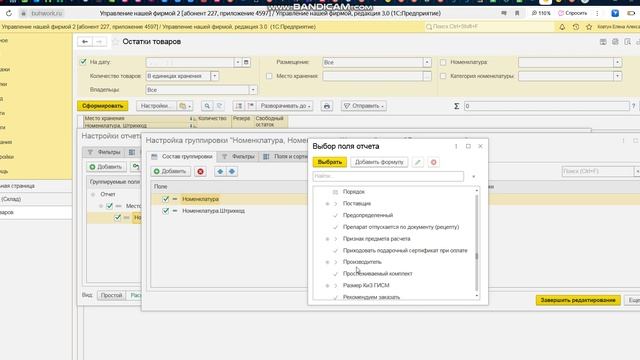Click the collapse groups icon near Разворачивать до
The height and width of the screenshot is (360, 640).
click(251, 106)
